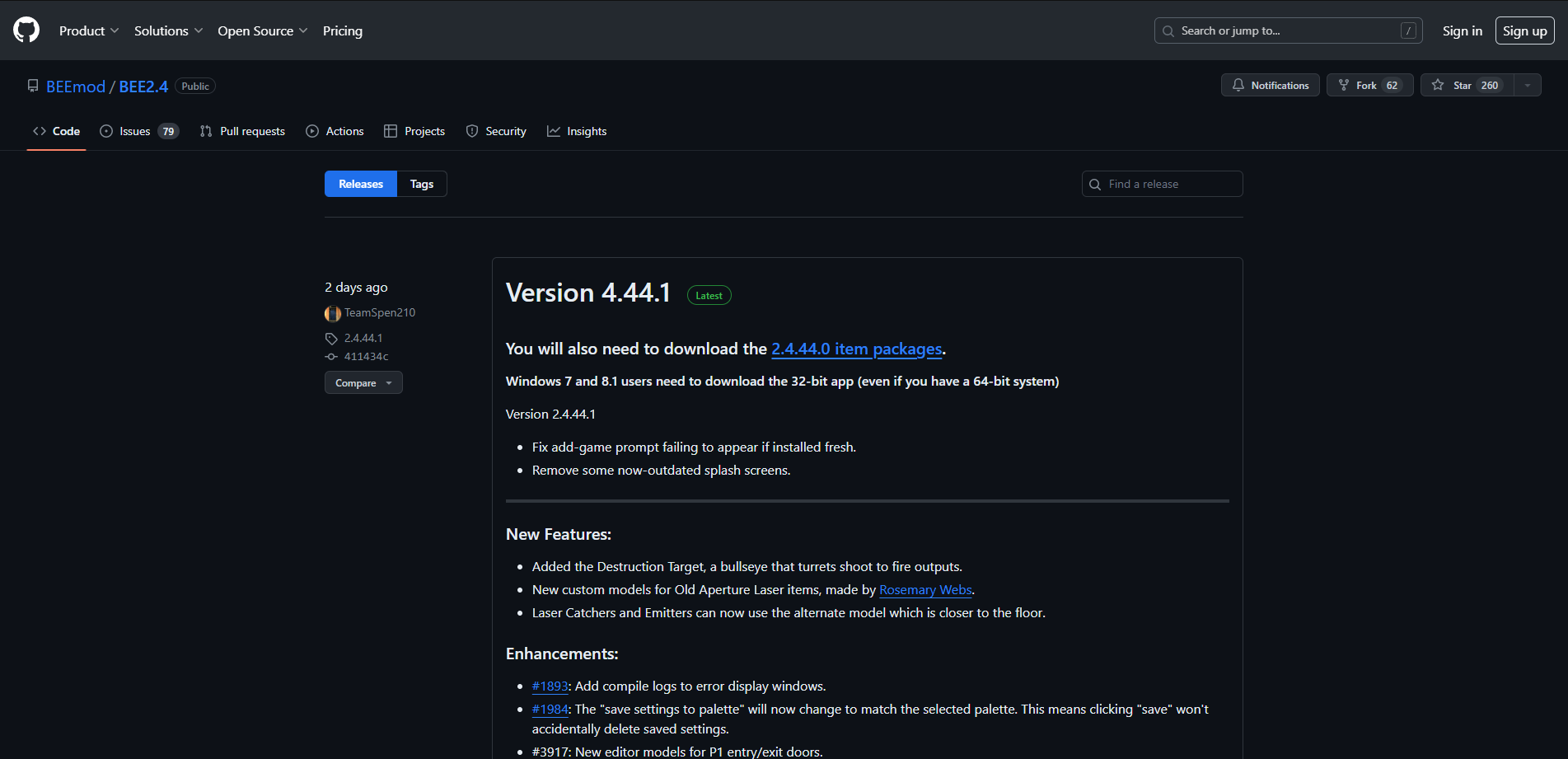Click the Notifications bell icon
The image size is (1568, 759).
1238,85
